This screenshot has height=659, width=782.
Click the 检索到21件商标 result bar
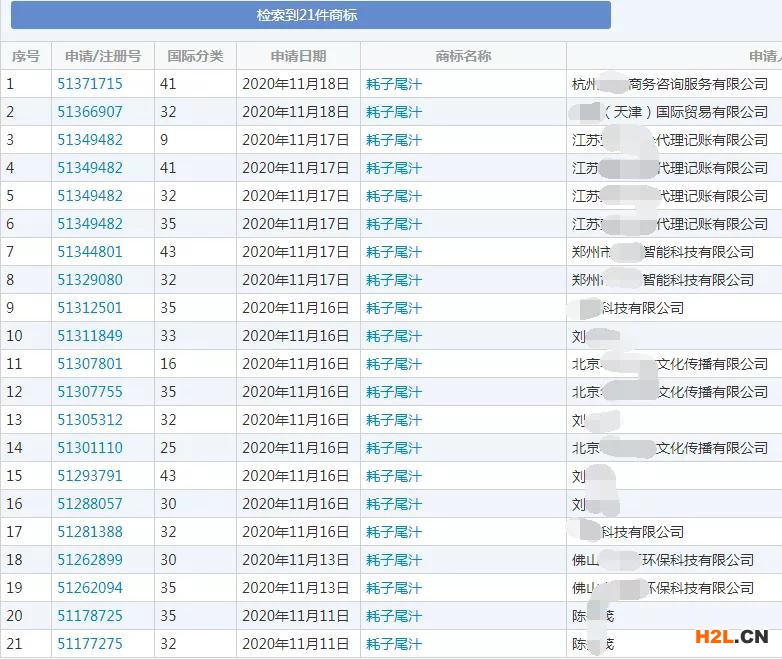coord(311,15)
